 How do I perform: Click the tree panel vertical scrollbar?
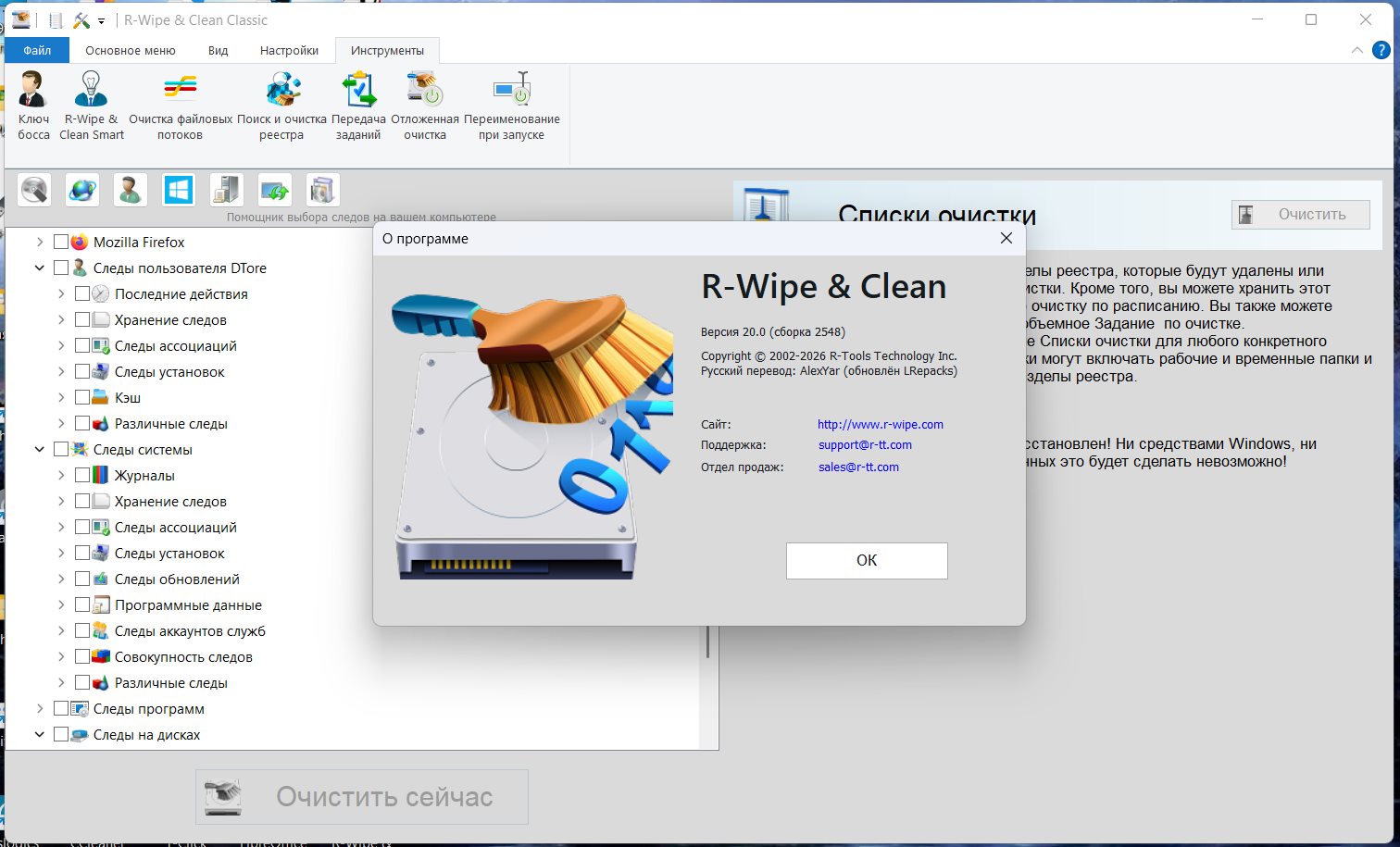(708, 641)
